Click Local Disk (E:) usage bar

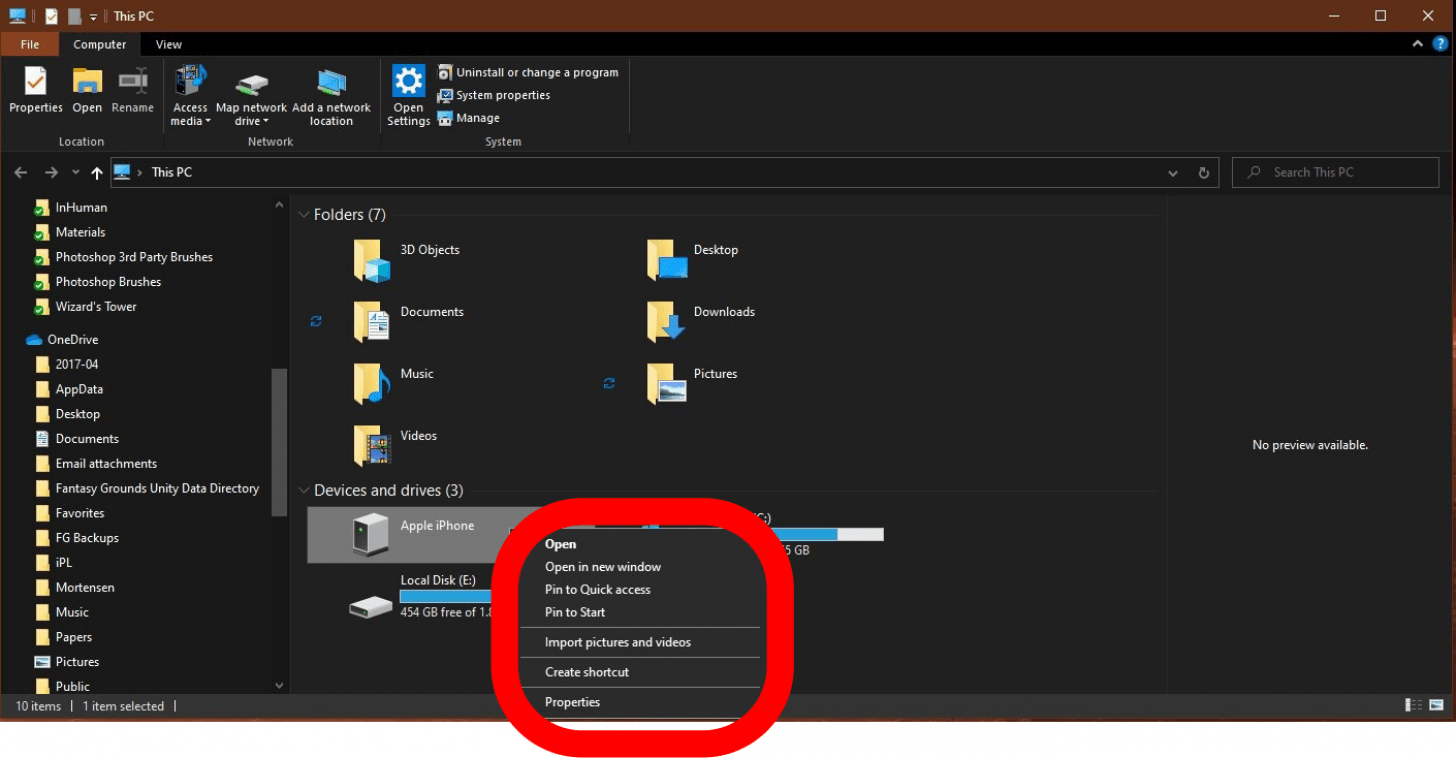(x=446, y=596)
